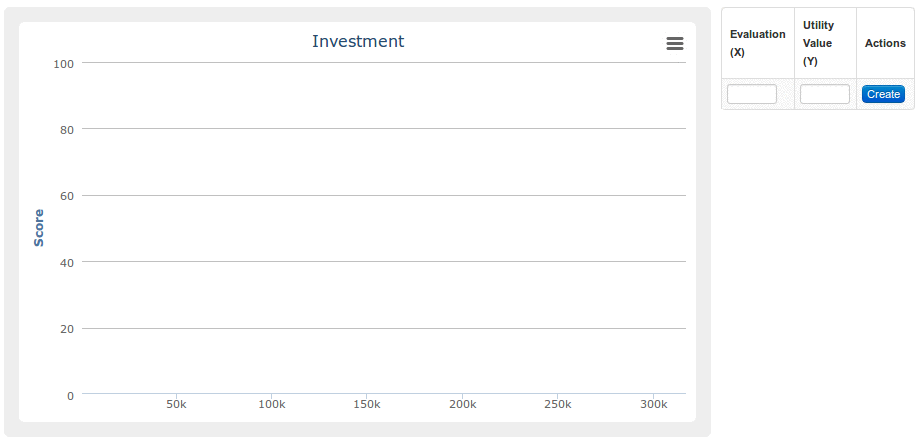The image size is (920, 442).
Task: Click the Actions column header
Action: pos(885,43)
